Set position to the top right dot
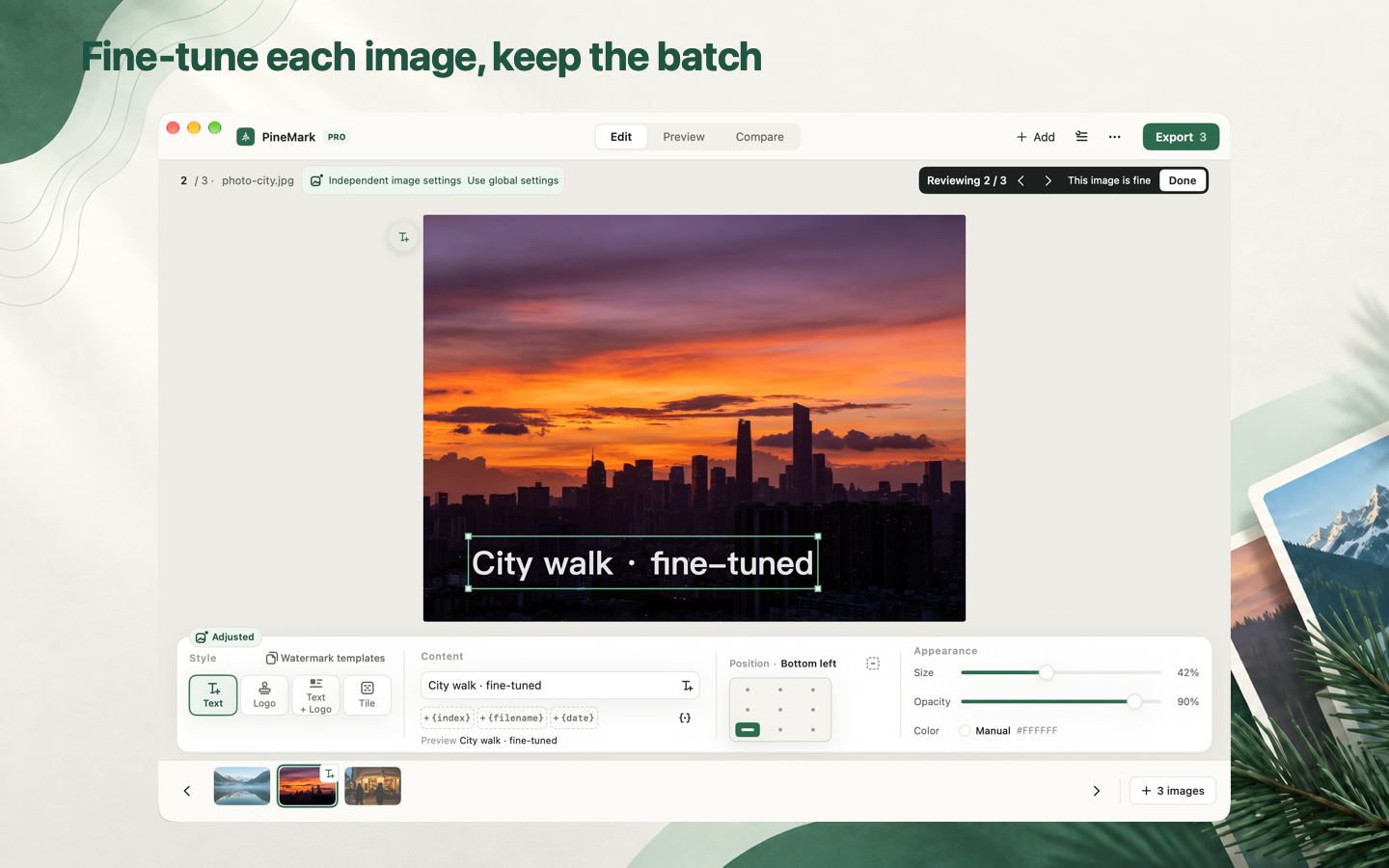The width and height of the screenshot is (1389, 868). point(813,690)
